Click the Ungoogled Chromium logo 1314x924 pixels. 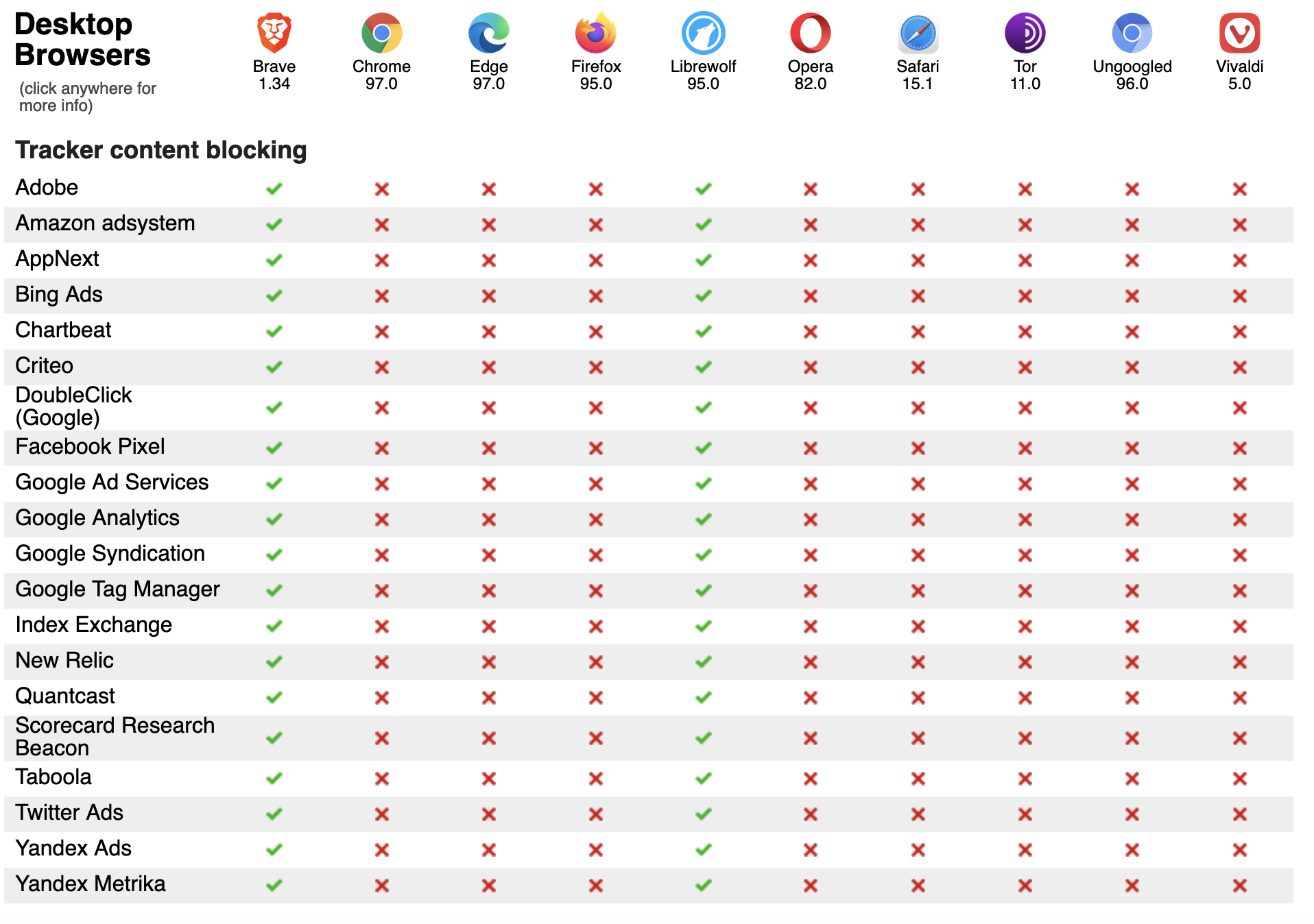click(1132, 33)
